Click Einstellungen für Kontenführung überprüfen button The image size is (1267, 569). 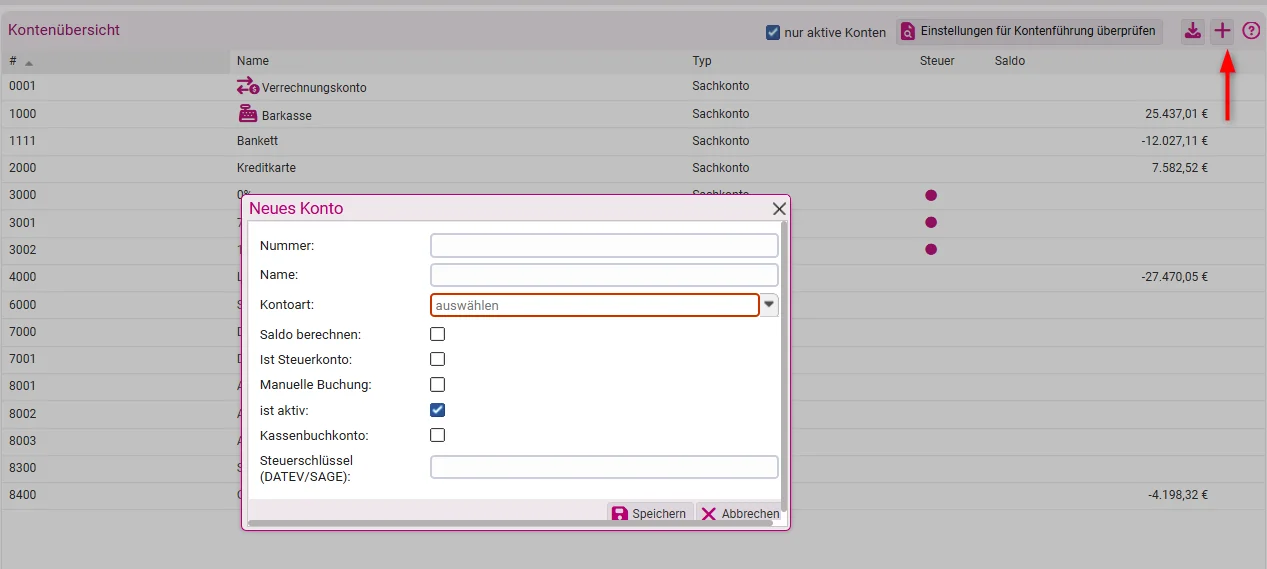pyautogui.click(x=1030, y=31)
